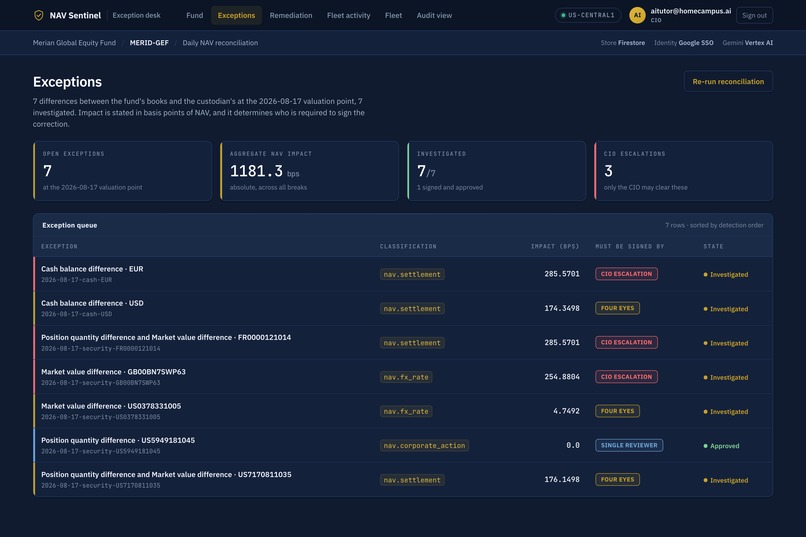
Task: Open the Fleet activity tab
Action: pyautogui.click(x=349, y=15)
